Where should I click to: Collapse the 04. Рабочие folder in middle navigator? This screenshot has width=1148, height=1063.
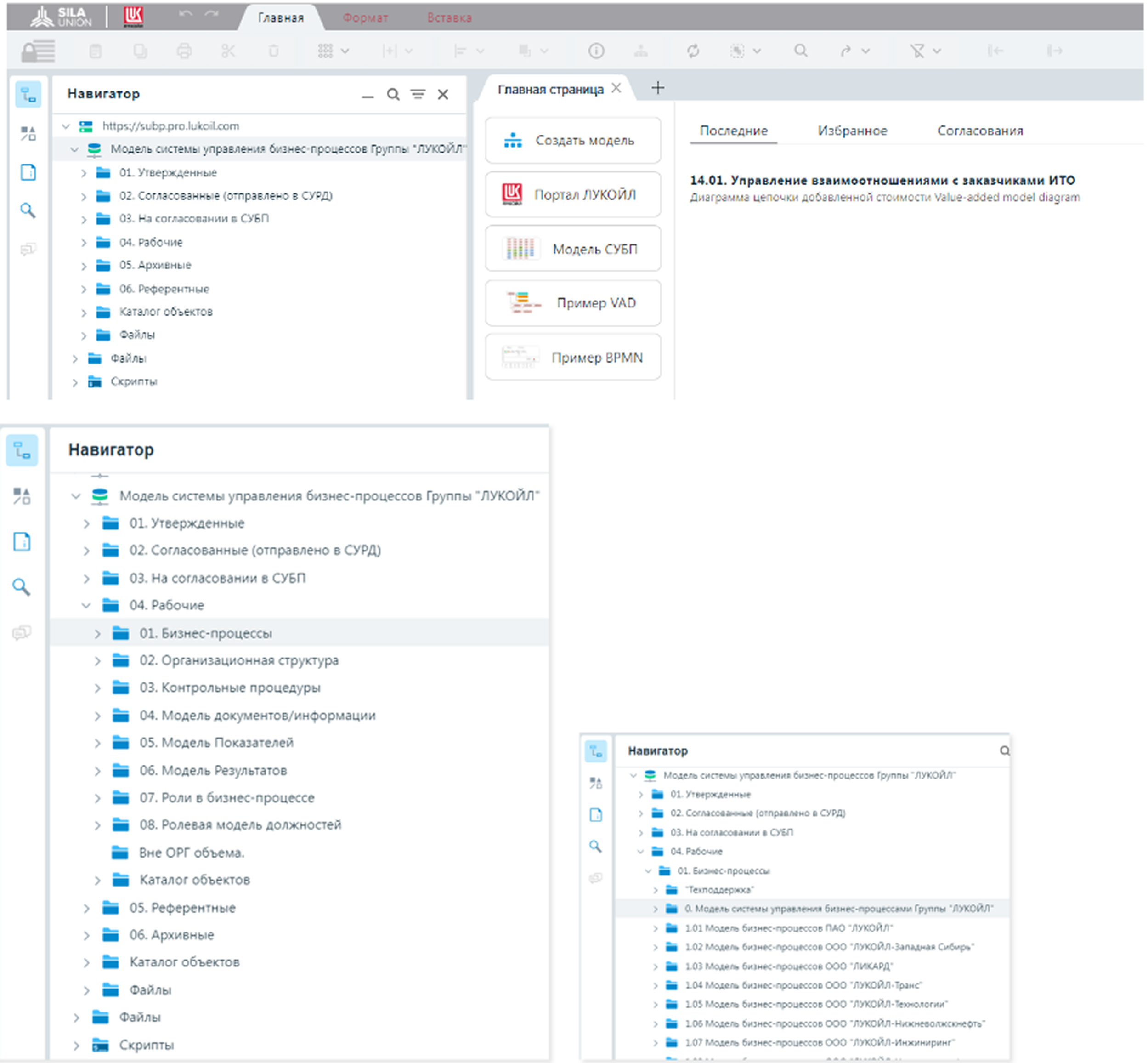[86, 606]
